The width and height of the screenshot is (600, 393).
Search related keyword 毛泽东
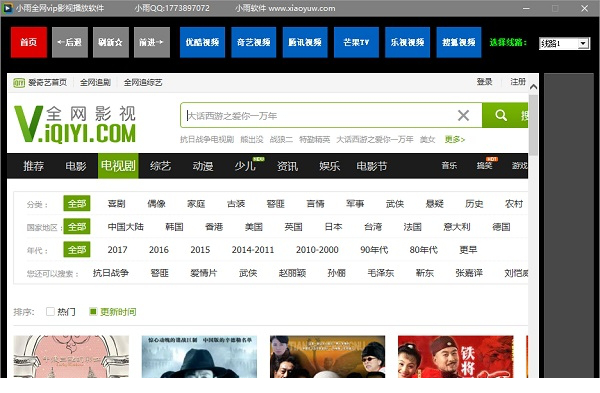point(381,273)
